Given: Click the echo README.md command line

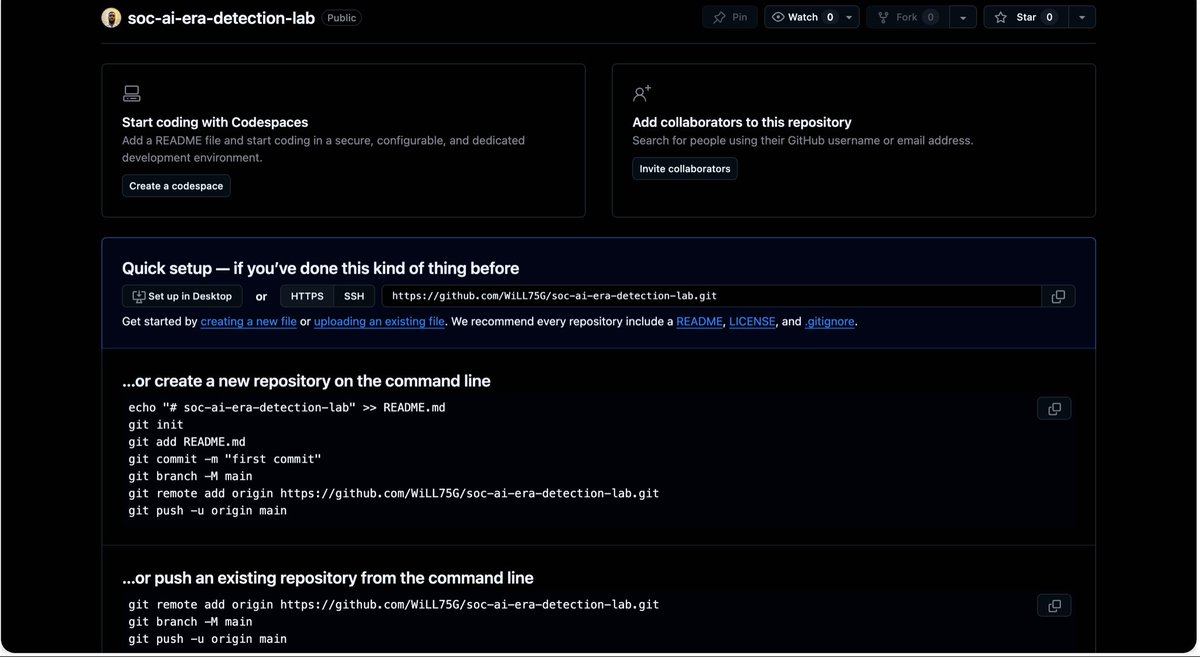Looking at the screenshot, I should point(286,408).
